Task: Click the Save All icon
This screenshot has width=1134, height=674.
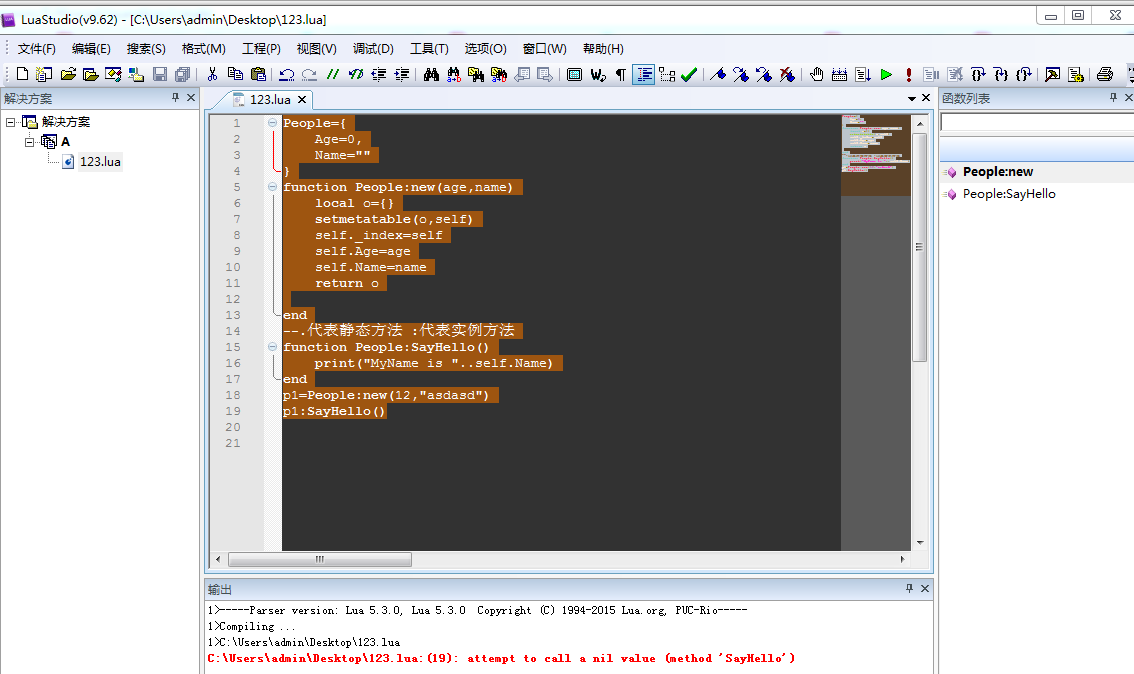Action: [183, 74]
